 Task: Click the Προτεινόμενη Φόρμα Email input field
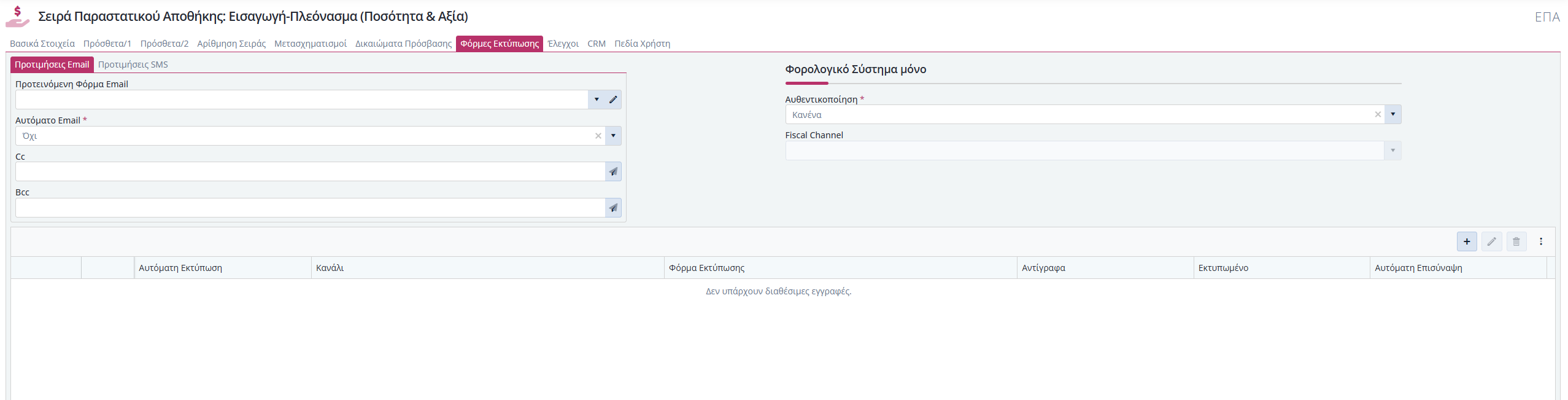pyautogui.click(x=302, y=100)
